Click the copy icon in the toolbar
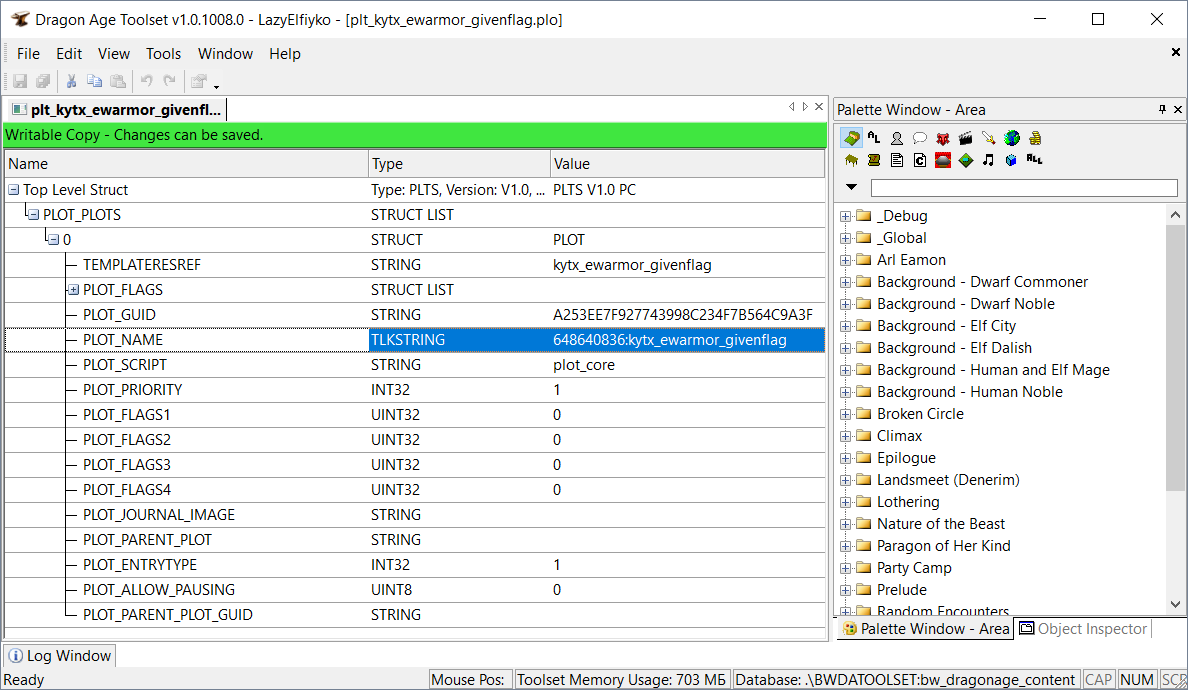Image resolution: width=1188 pixels, height=690 pixels. (95, 82)
